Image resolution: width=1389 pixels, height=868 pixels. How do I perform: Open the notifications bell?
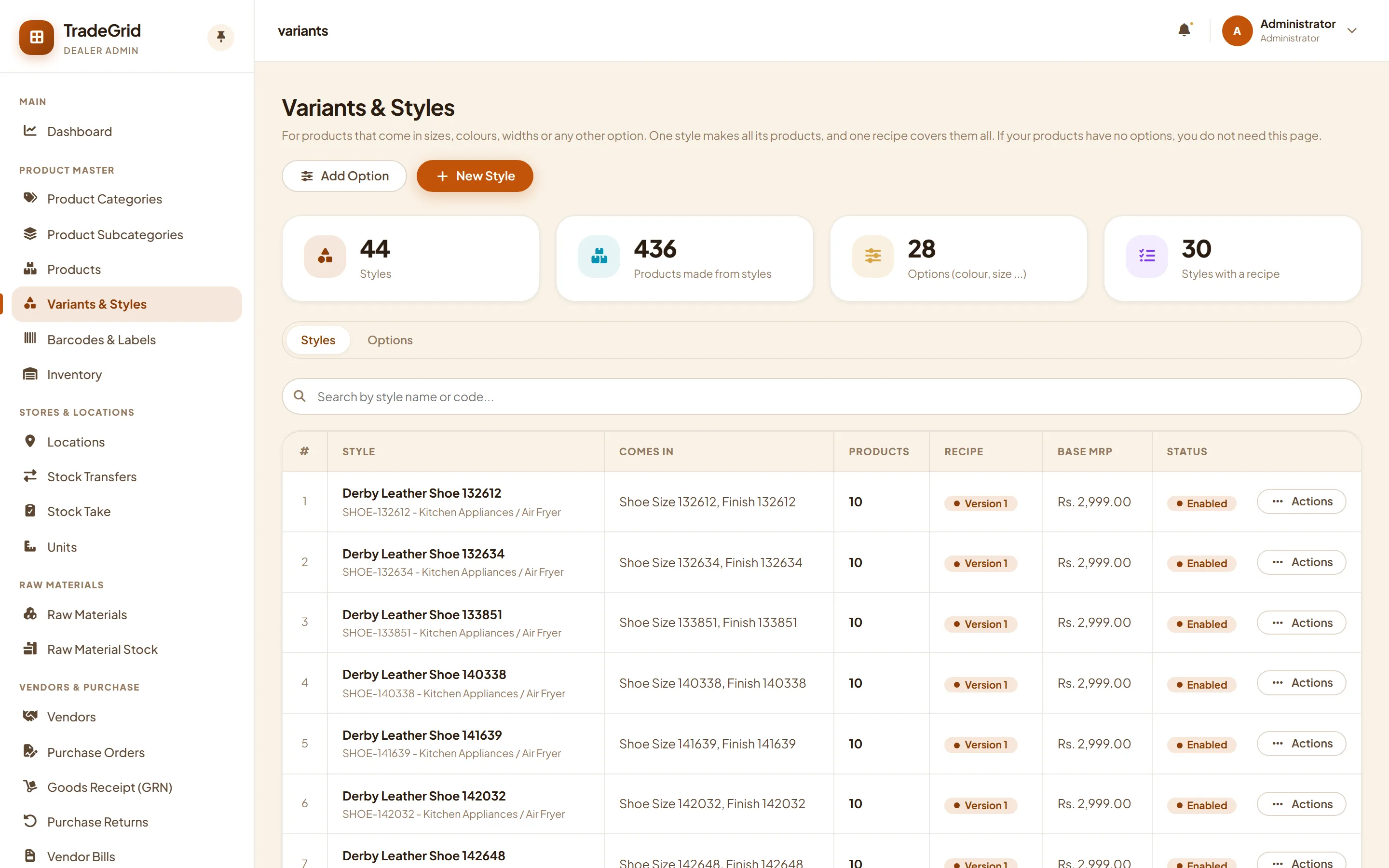click(1184, 30)
